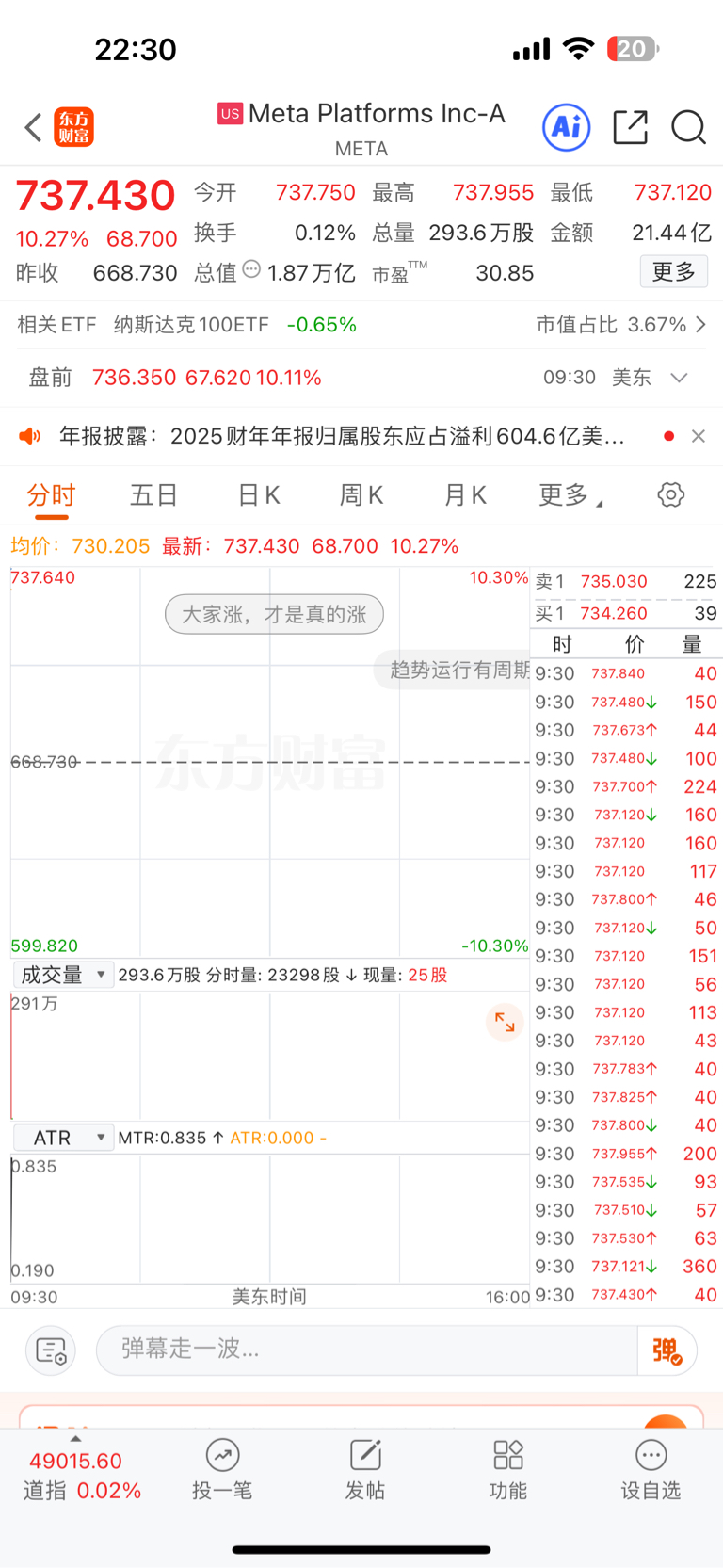Tap the 市盈 30.85 value
The width and height of the screenshot is (723, 1568).
(x=505, y=273)
